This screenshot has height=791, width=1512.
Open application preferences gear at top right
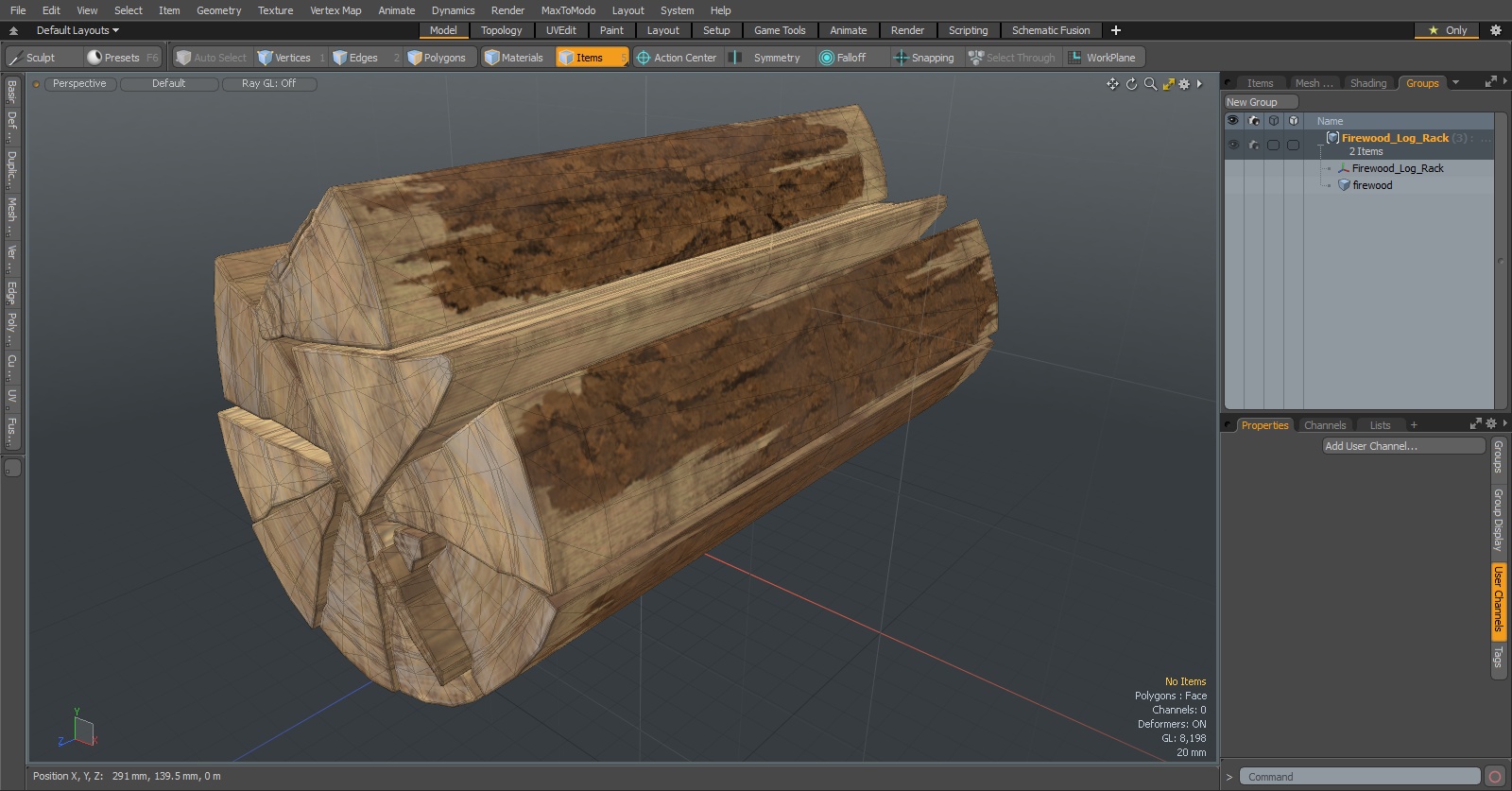pos(1495,30)
